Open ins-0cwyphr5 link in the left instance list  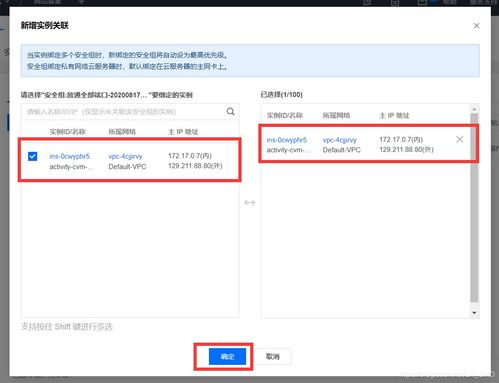pos(69,156)
